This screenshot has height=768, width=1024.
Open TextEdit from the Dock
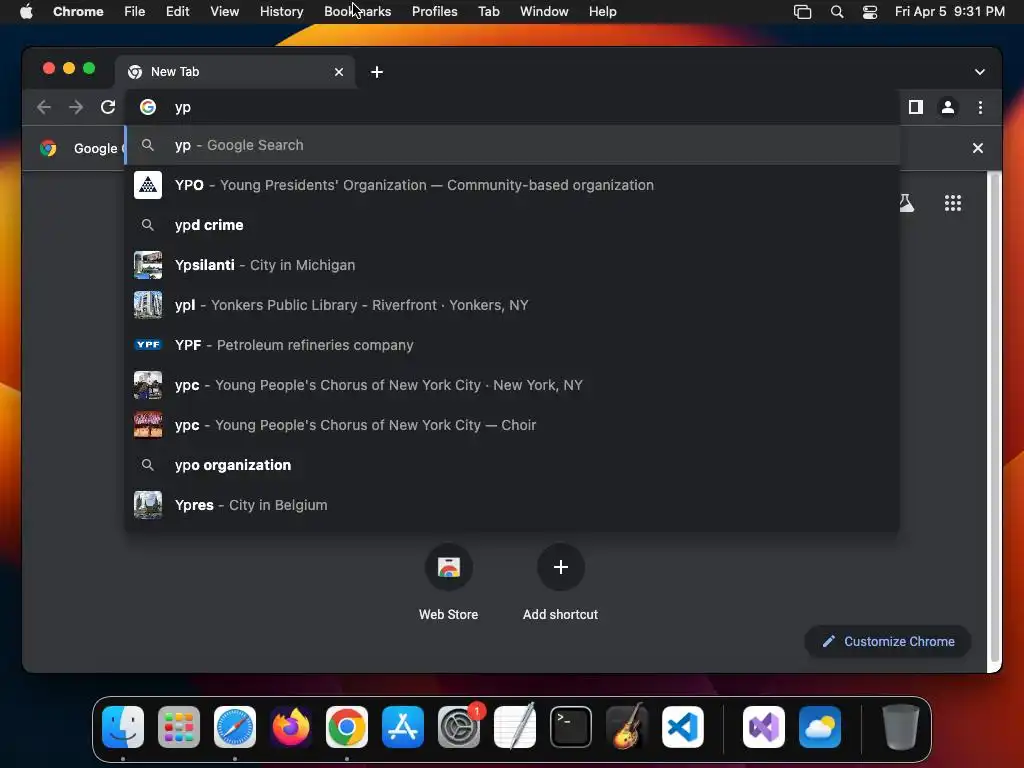tap(515, 727)
